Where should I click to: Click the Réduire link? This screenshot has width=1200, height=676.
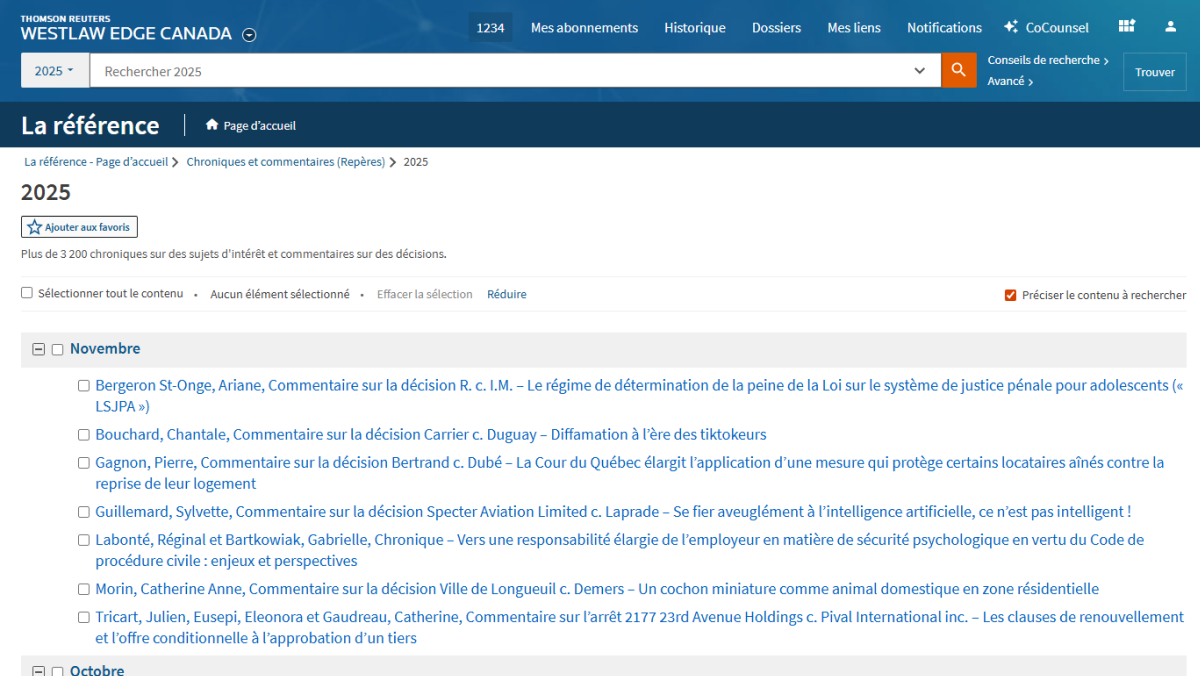click(506, 294)
